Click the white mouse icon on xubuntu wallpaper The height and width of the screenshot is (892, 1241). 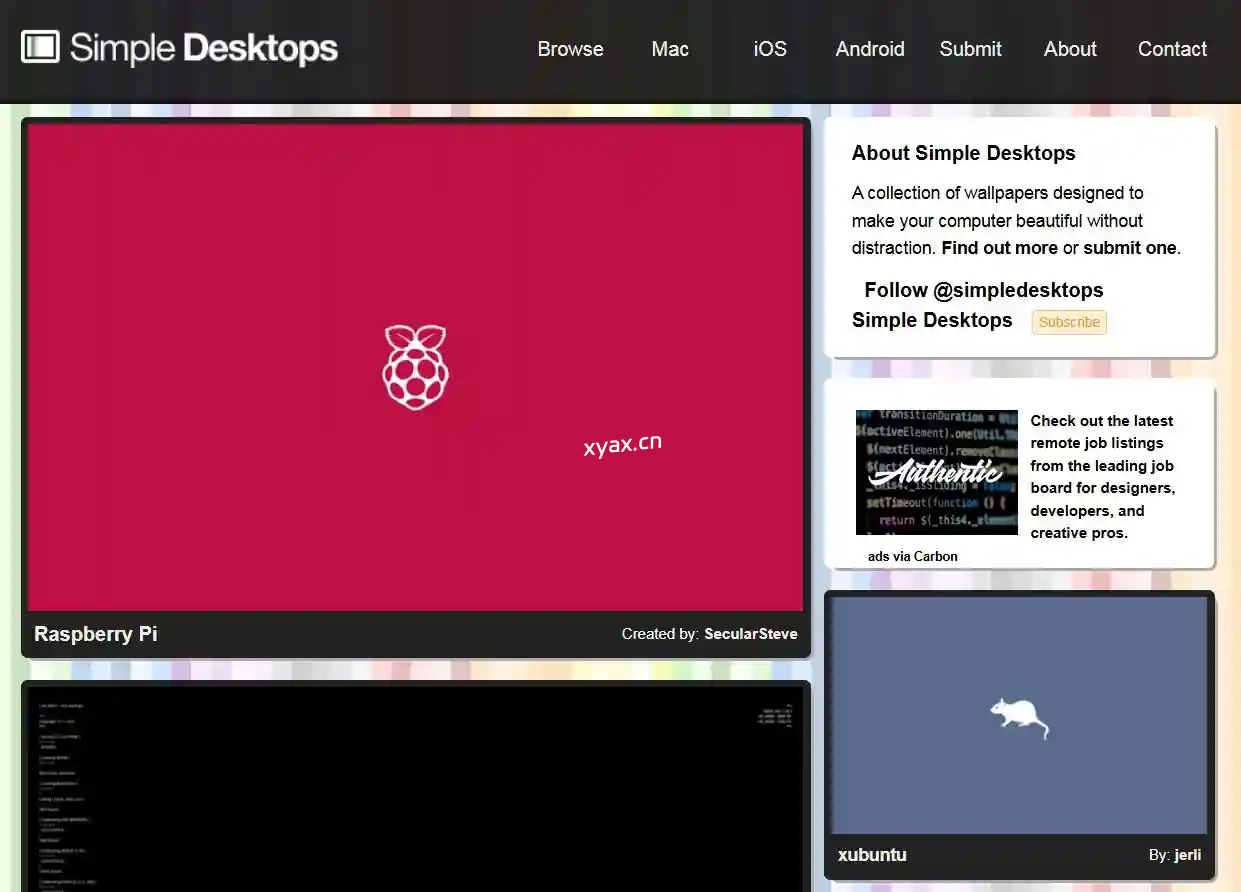coord(1018,718)
